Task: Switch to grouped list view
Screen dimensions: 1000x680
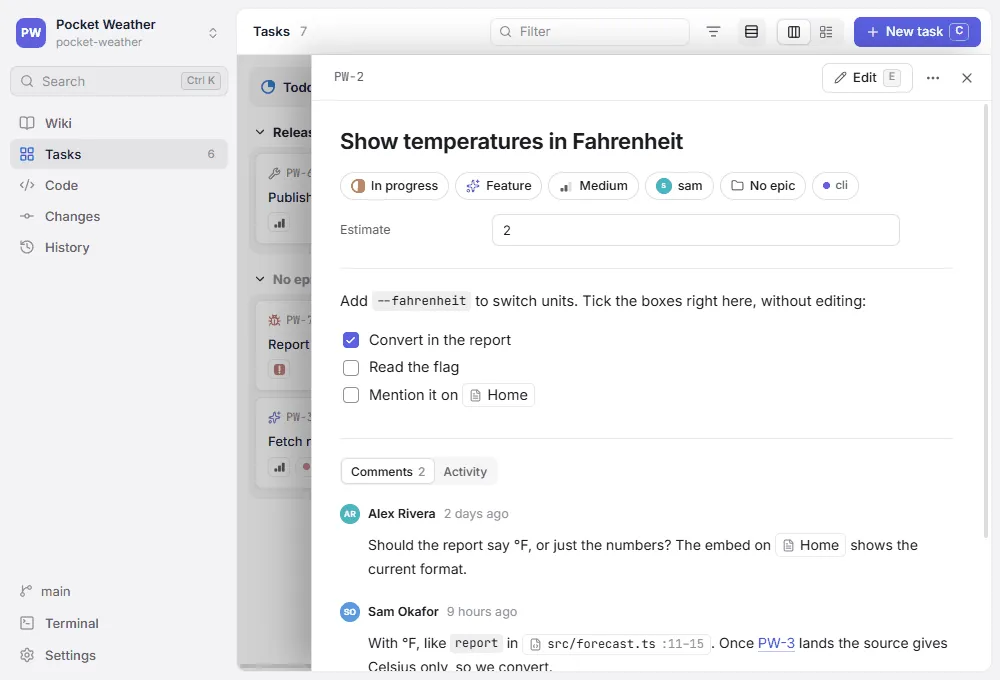Action: click(x=826, y=31)
